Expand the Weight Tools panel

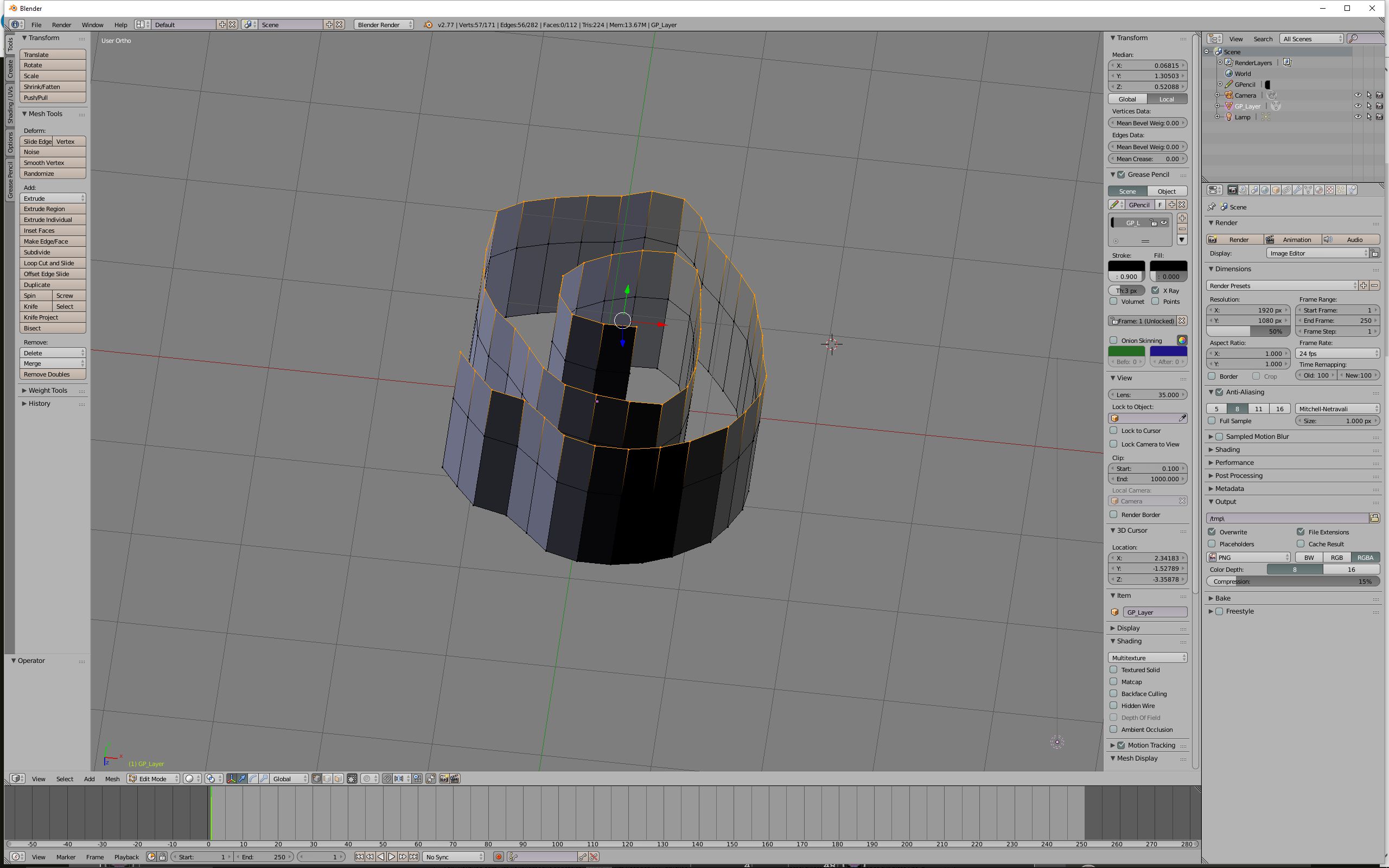tap(48, 391)
